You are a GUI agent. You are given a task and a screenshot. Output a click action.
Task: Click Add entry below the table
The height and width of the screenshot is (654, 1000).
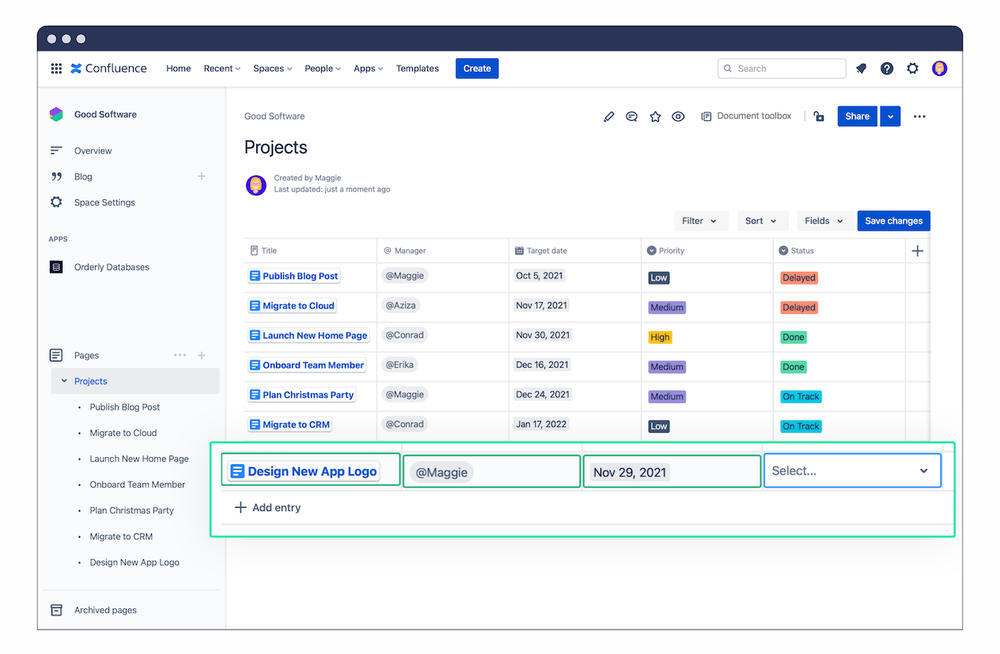(x=268, y=507)
